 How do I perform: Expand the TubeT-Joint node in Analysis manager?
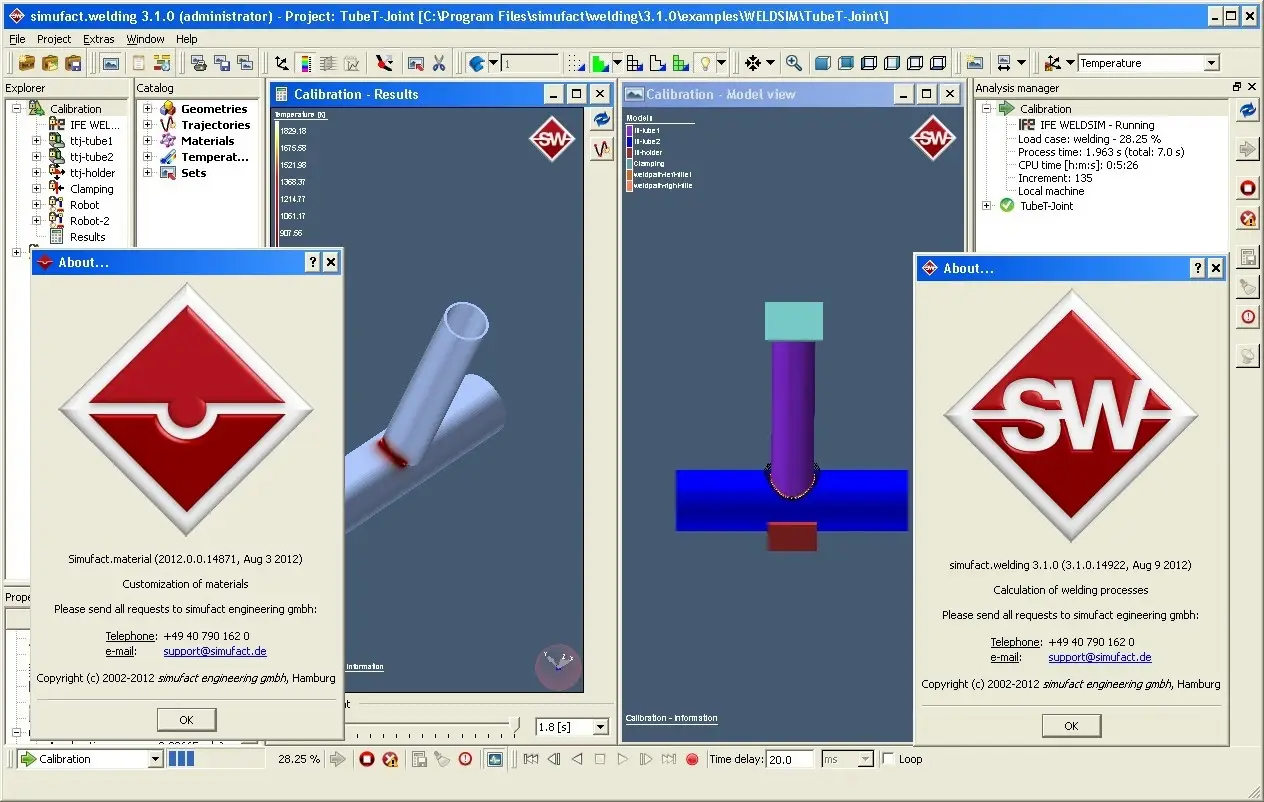pyautogui.click(x=987, y=206)
